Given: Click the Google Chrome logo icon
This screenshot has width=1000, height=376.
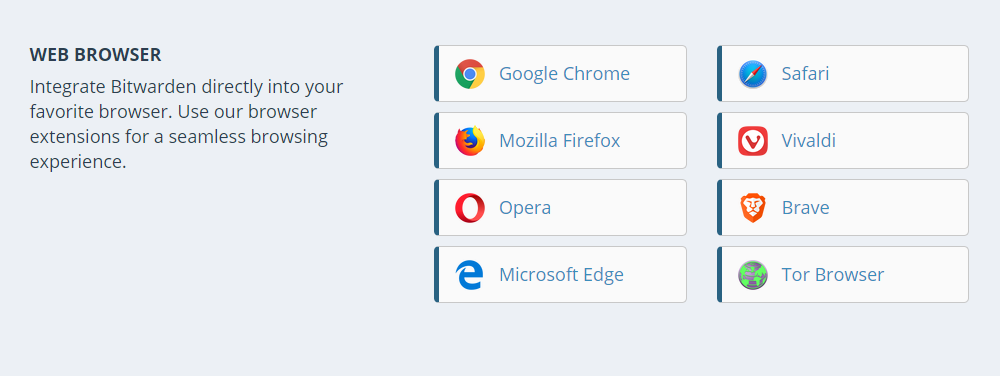Looking at the screenshot, I should 470,74.
